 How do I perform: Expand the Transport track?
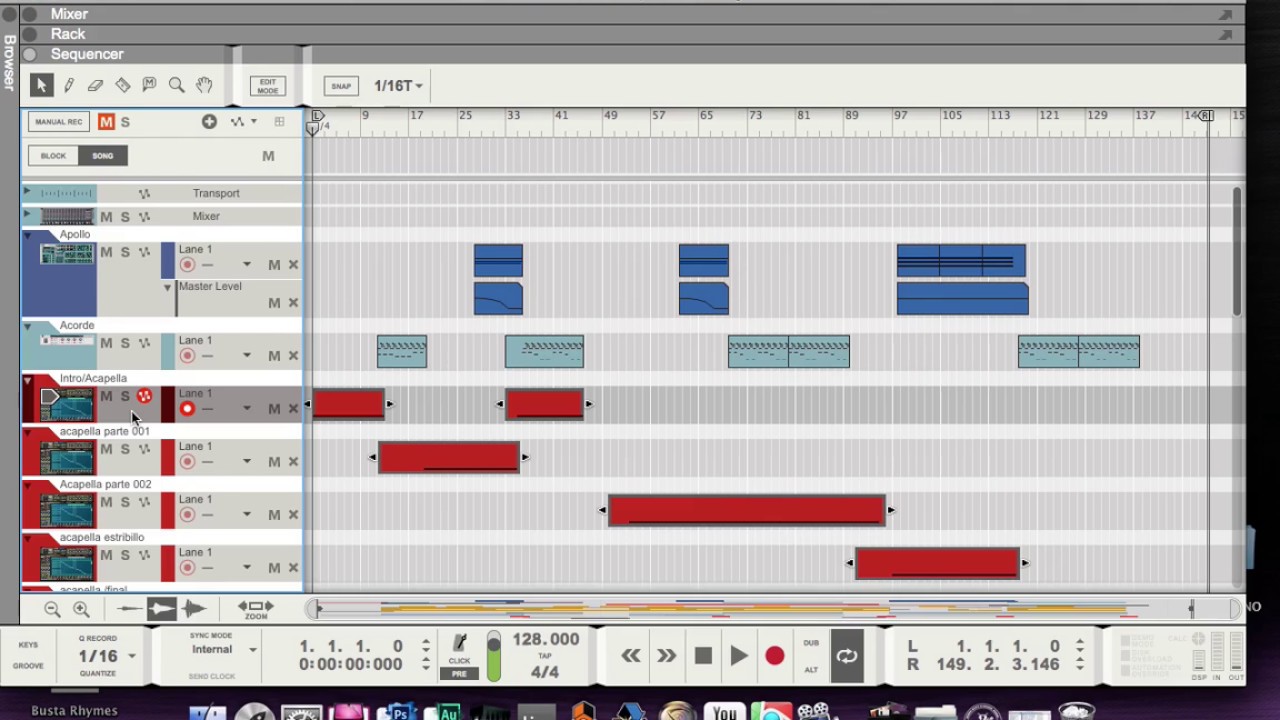27,192
